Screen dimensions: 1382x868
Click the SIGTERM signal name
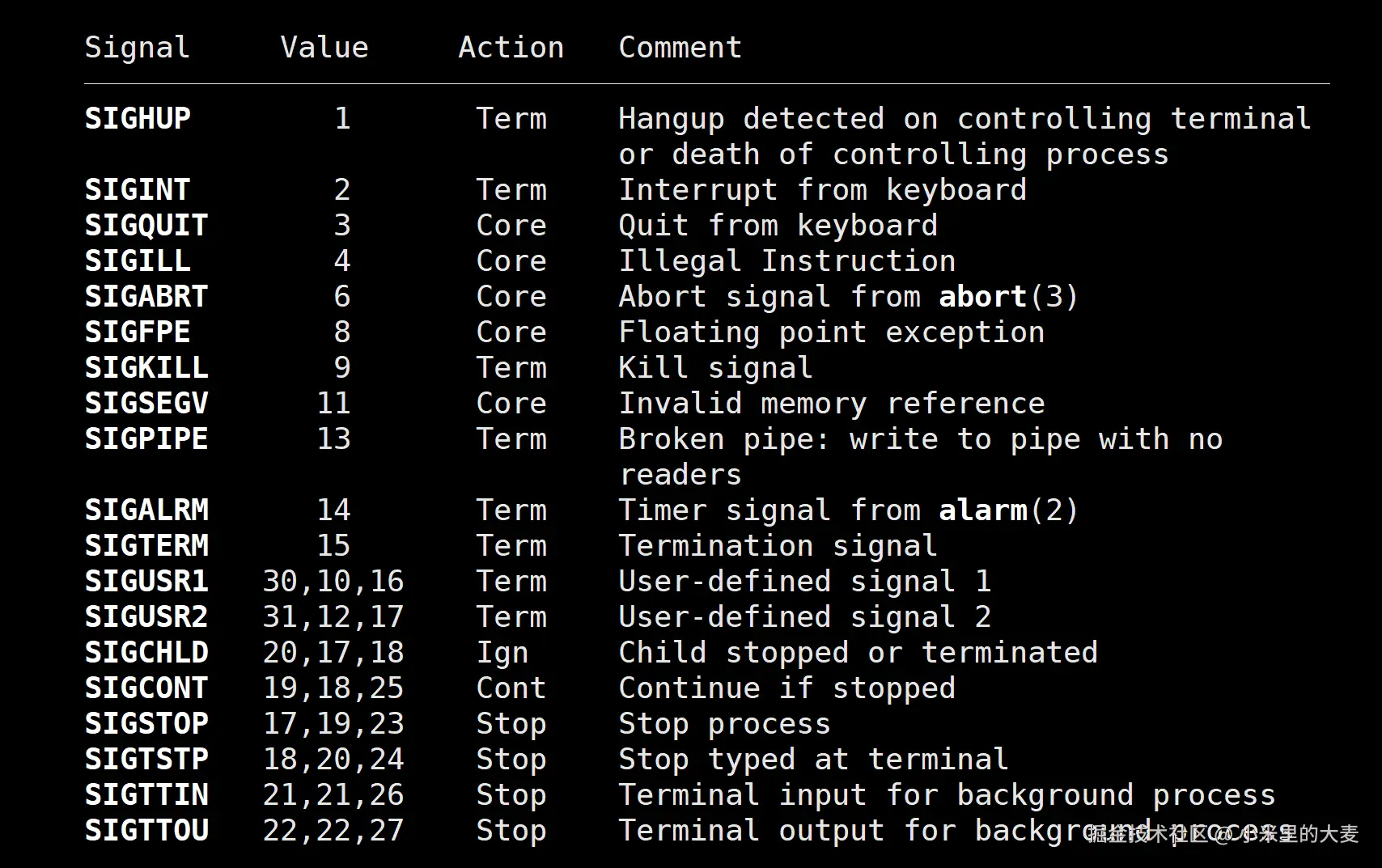tap(146, 546)
